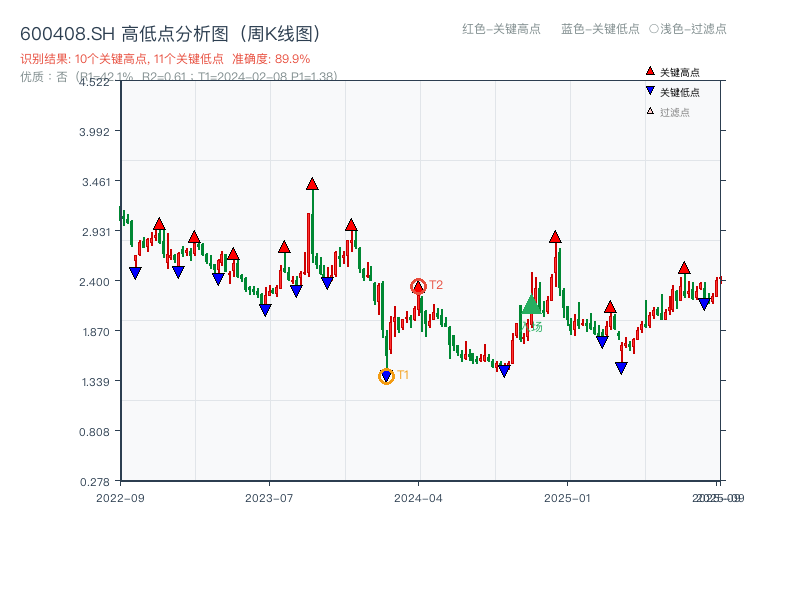Click the 浅色-过滤点 header text

click(x=693, y=29)
